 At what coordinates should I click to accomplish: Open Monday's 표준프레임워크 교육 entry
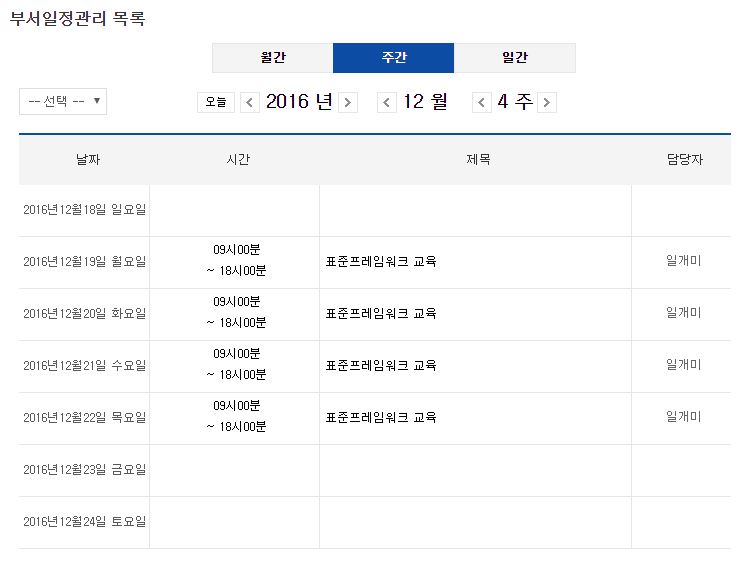[x=381, y=262]
